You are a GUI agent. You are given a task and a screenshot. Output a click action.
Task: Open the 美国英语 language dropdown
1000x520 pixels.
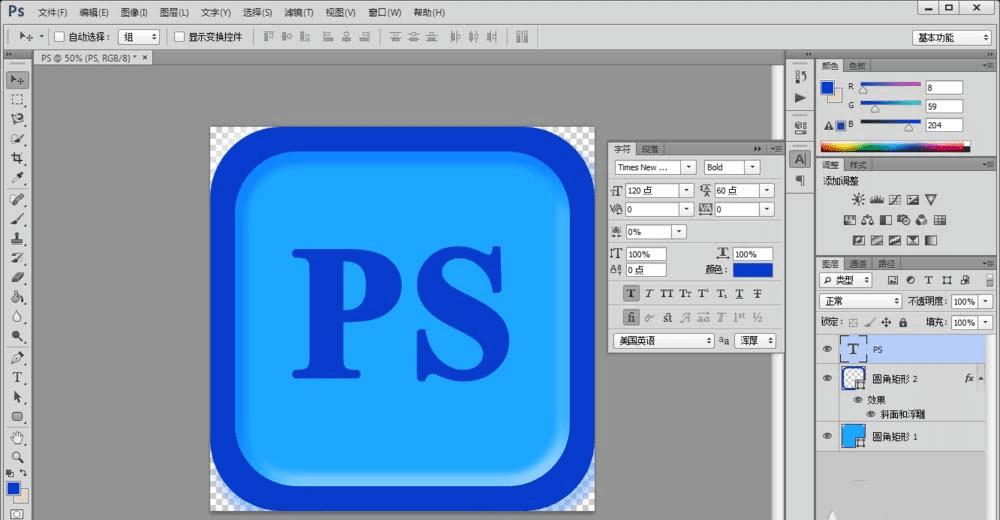(664, 341)
